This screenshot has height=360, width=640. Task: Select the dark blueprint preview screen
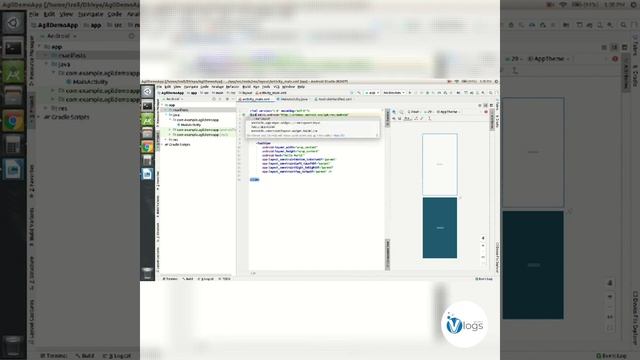click(x=440, y=228)
